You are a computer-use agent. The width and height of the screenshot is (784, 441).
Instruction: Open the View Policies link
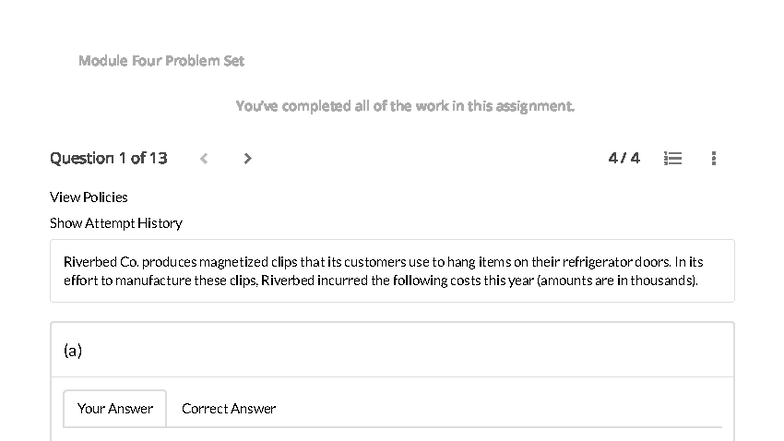click(x=89, y=197)
